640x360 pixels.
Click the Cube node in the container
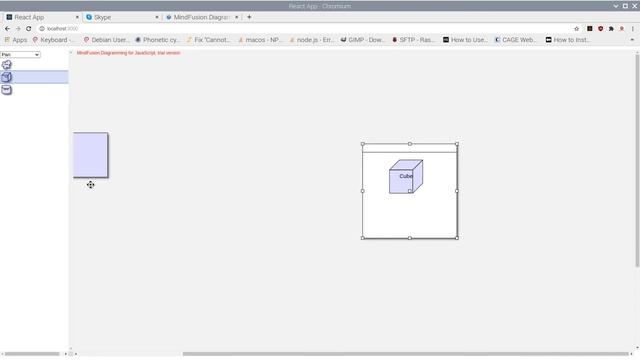pos(406,176)
